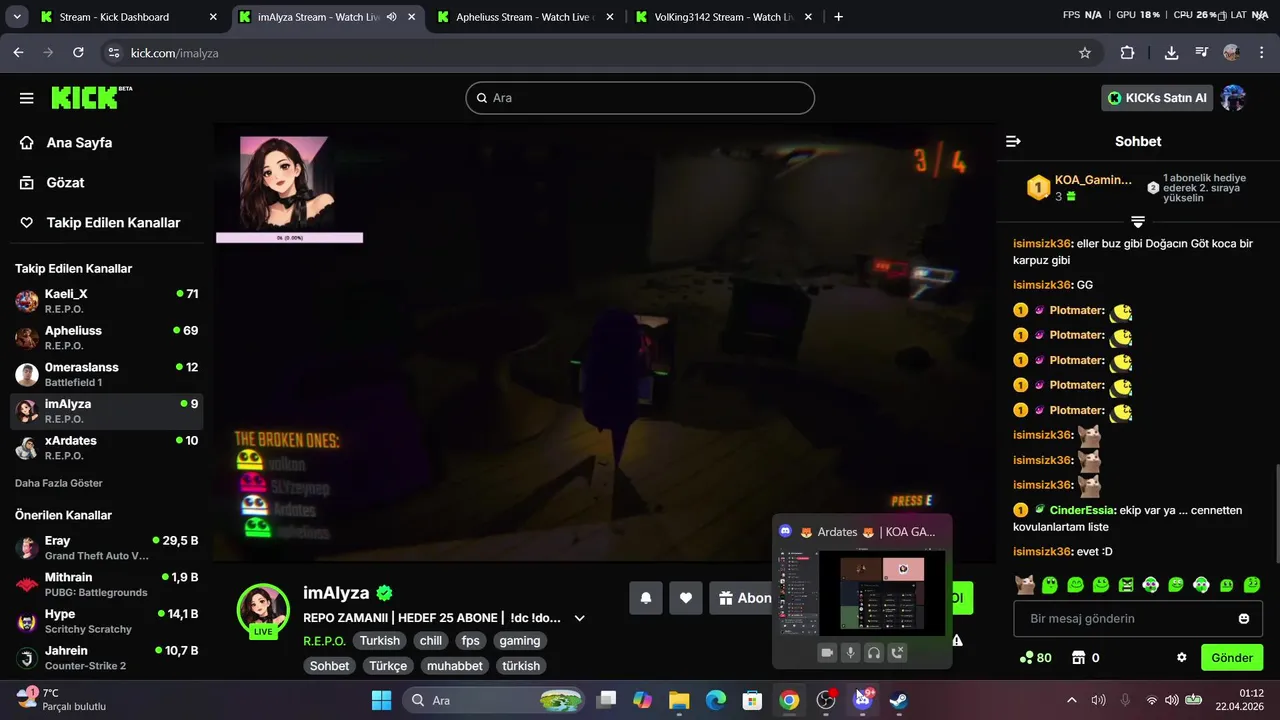
Task: Select the Turkish tag
Action: coord(380,641)
